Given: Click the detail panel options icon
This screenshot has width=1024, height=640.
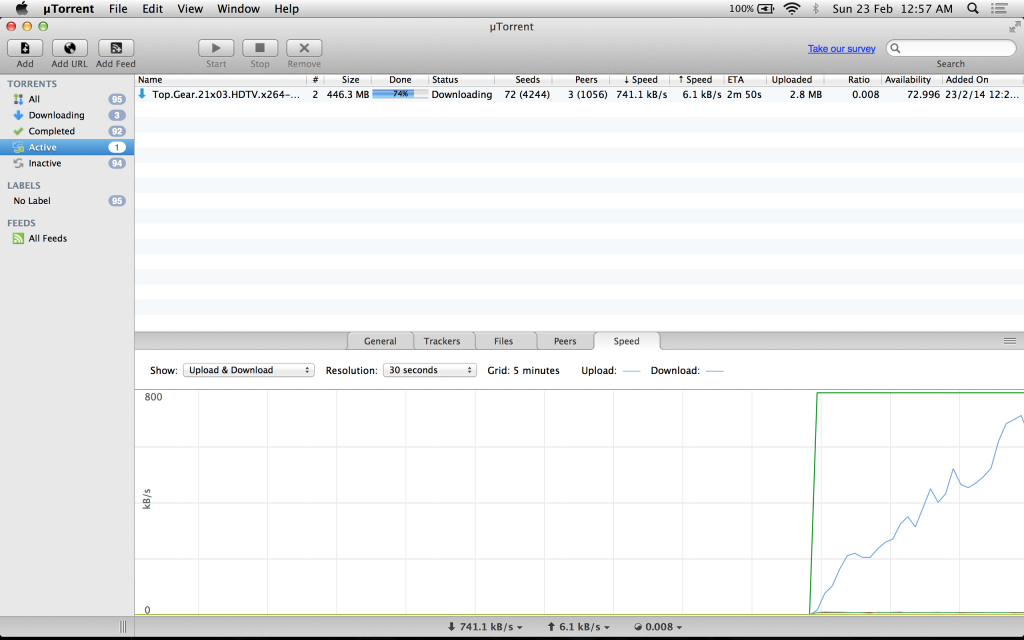Looking at the screenshot, I should click(x=1010, y=341).
